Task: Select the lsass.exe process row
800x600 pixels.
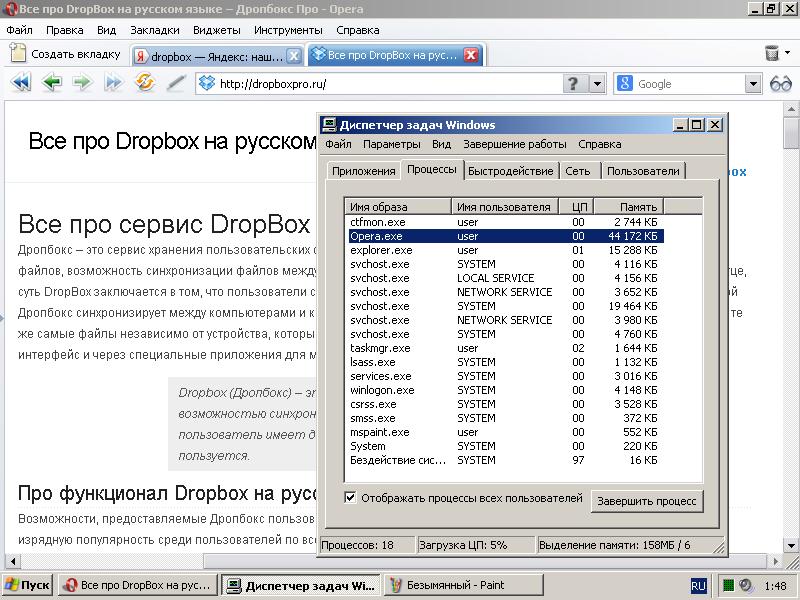Action: (x=506, y=362)
